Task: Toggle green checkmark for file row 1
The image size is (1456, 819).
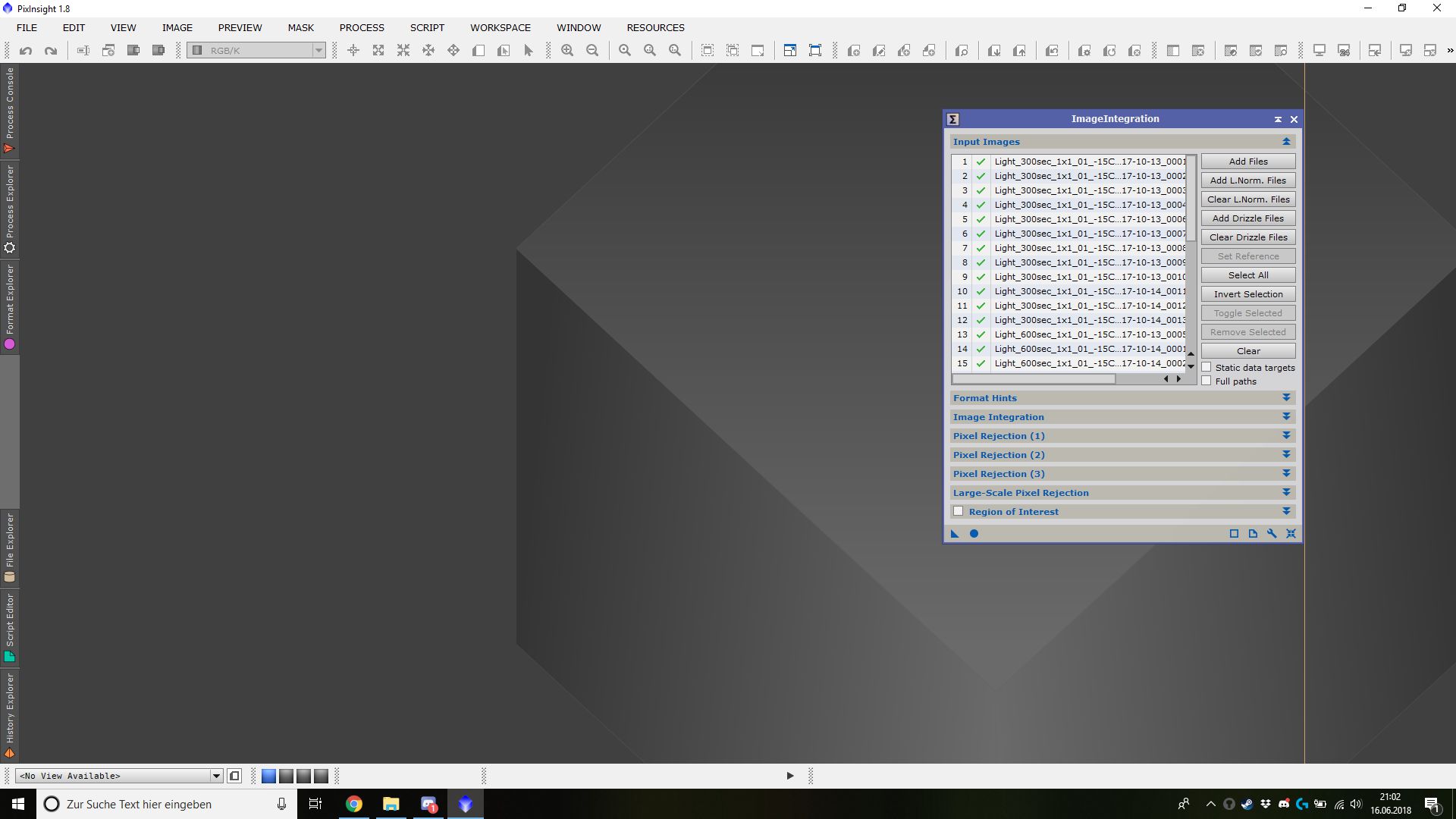Action: [x=981, y=162]
